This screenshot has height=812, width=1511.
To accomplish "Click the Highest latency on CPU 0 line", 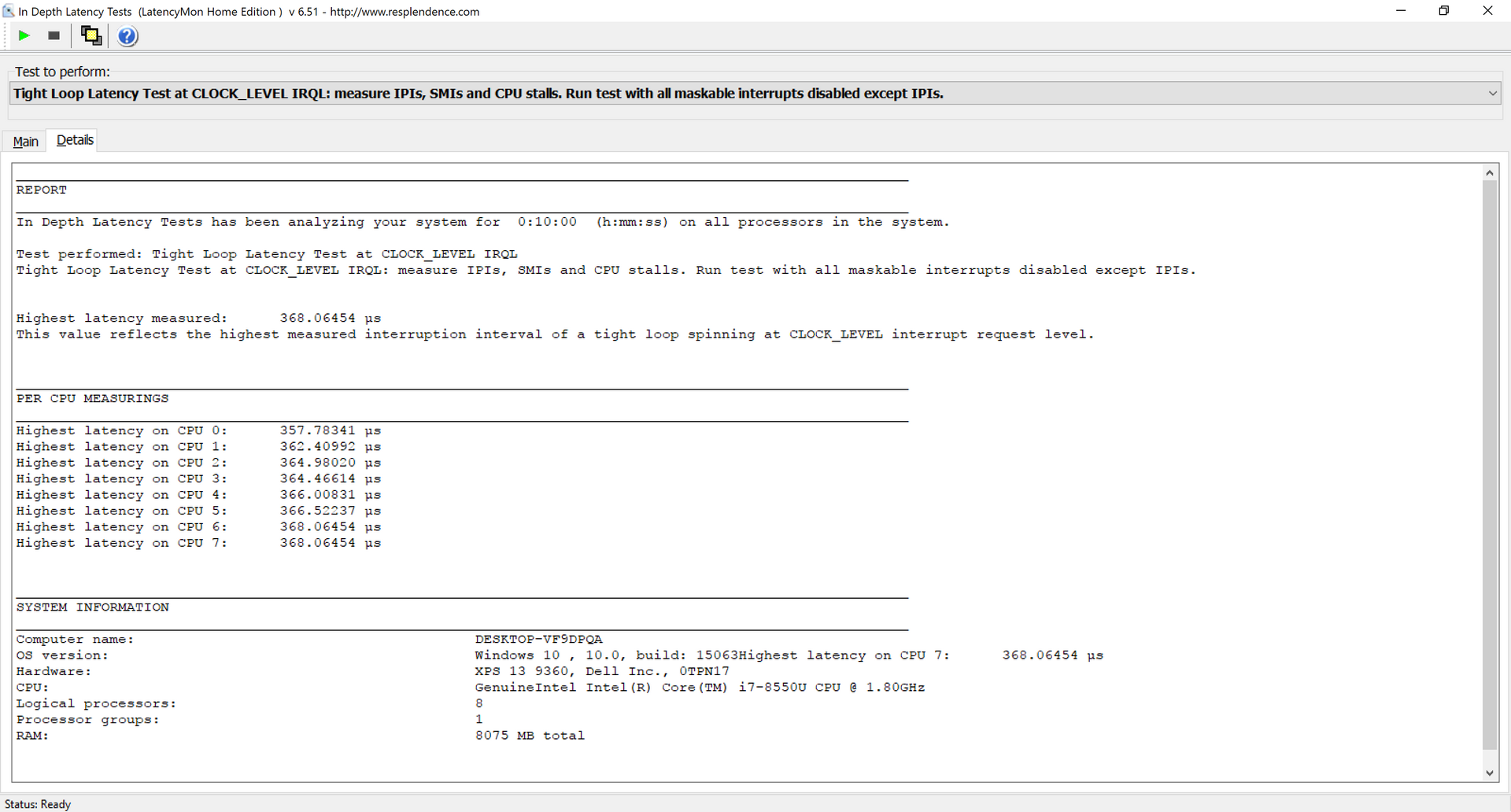I will (198, 430).
